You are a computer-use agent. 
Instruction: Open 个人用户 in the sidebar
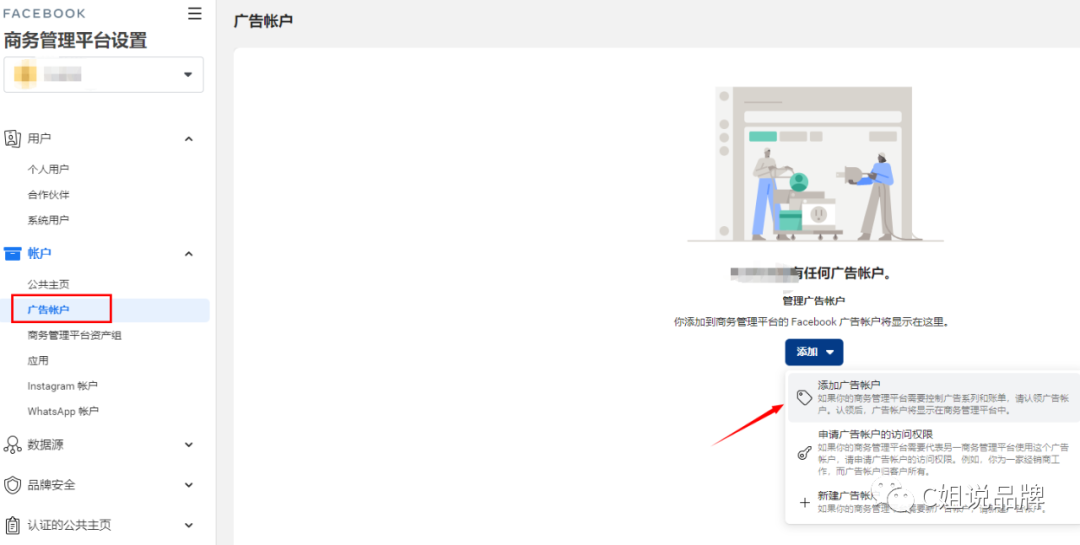tap(48, 169)
